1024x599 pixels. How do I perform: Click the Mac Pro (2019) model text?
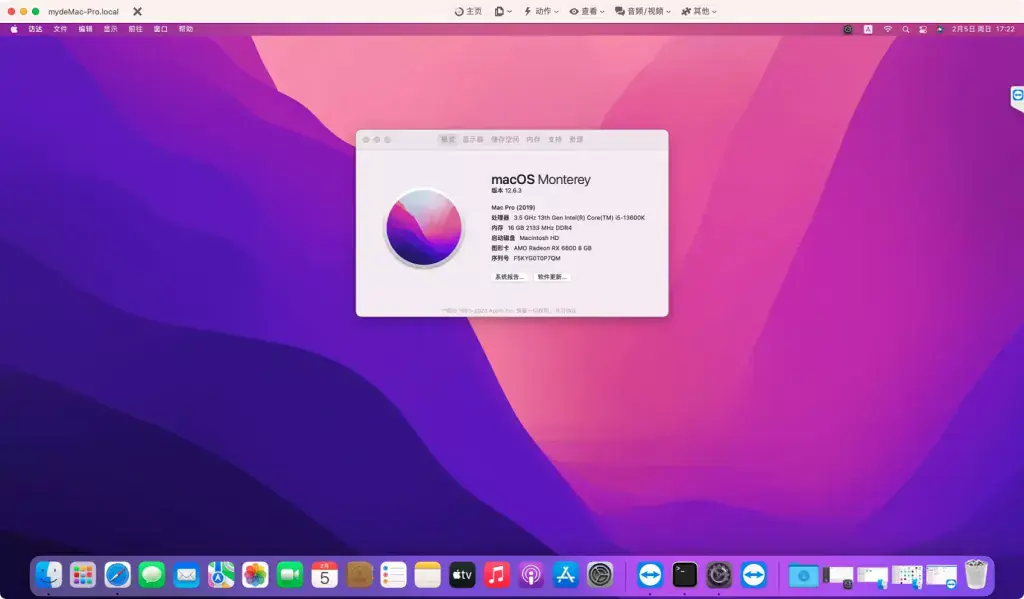(x=513, y=208)
